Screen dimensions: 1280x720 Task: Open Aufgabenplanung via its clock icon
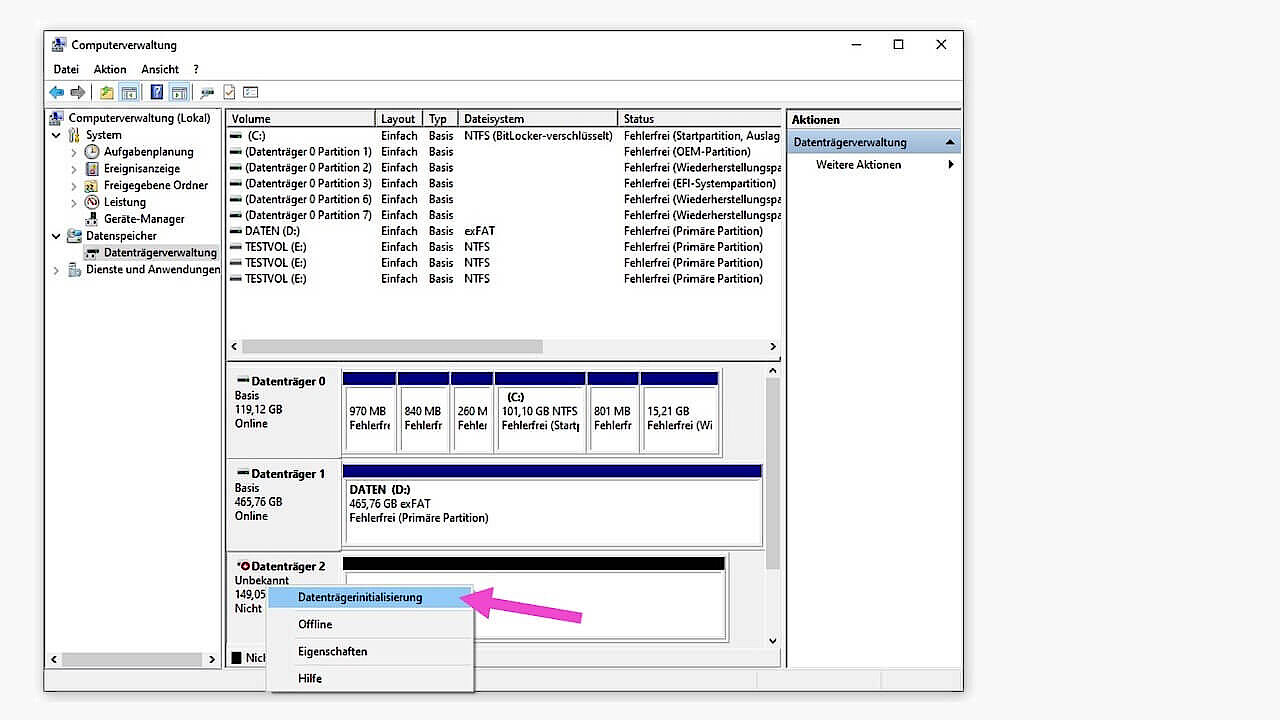coord(91,151)
